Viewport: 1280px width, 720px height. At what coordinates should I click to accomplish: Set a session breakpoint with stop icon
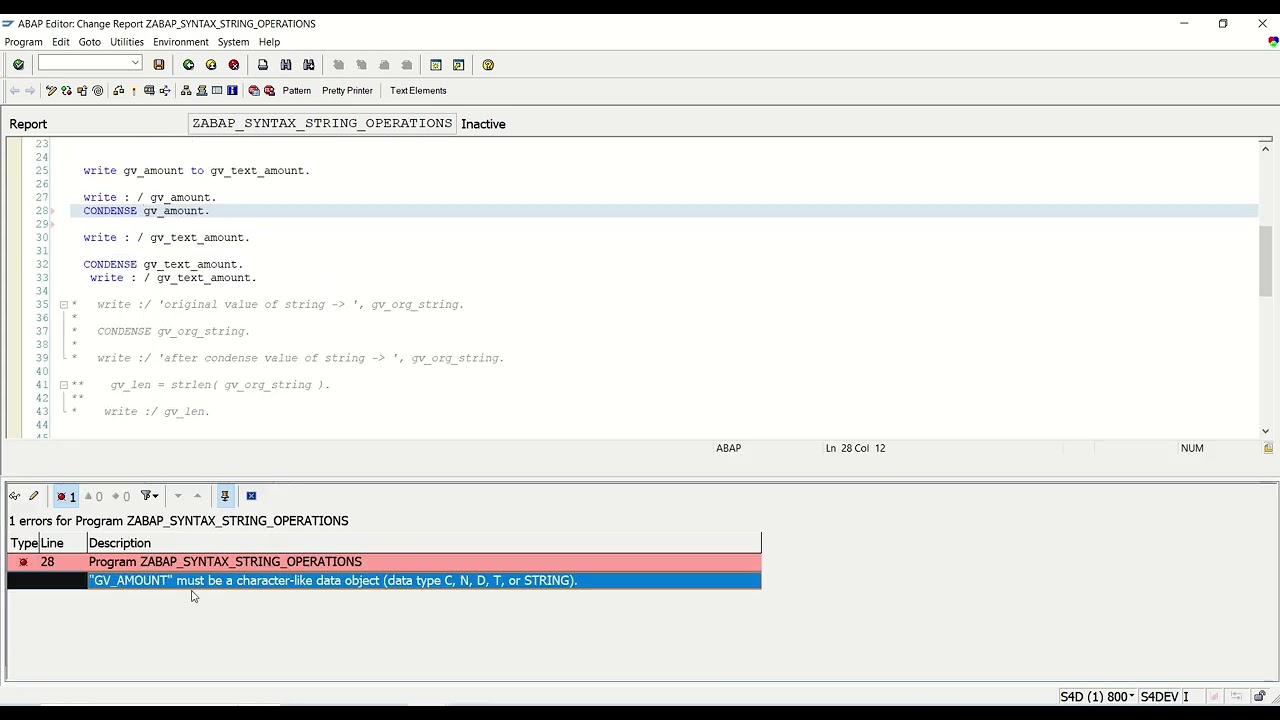click(x=254, y=91)
